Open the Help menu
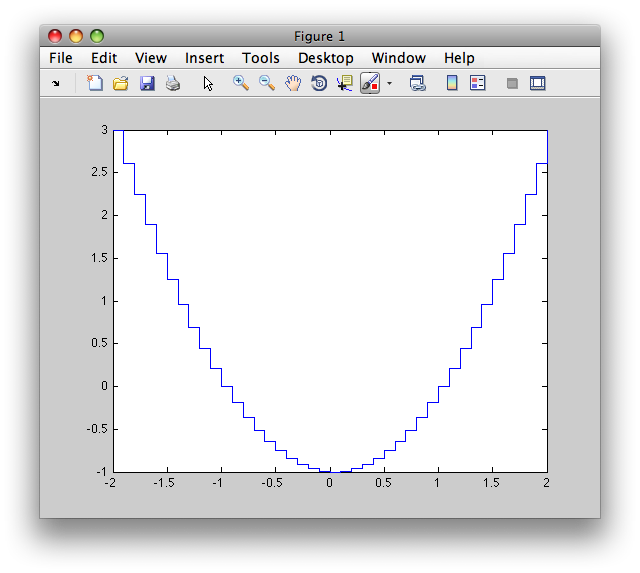This screenshot has height=573, width=640. tap(459, 58)
